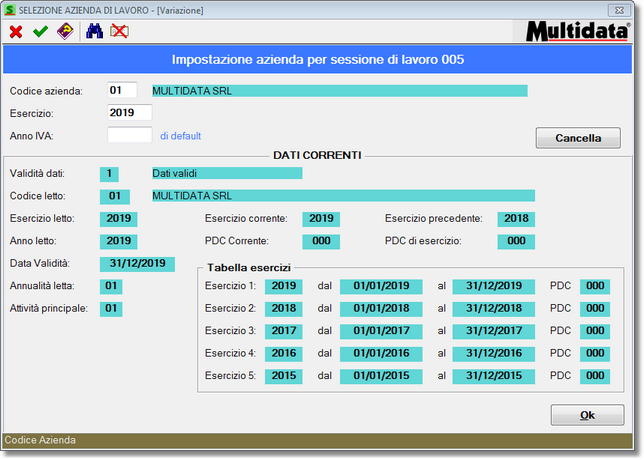Click the binoculars search icon

[x=94, y=31]
